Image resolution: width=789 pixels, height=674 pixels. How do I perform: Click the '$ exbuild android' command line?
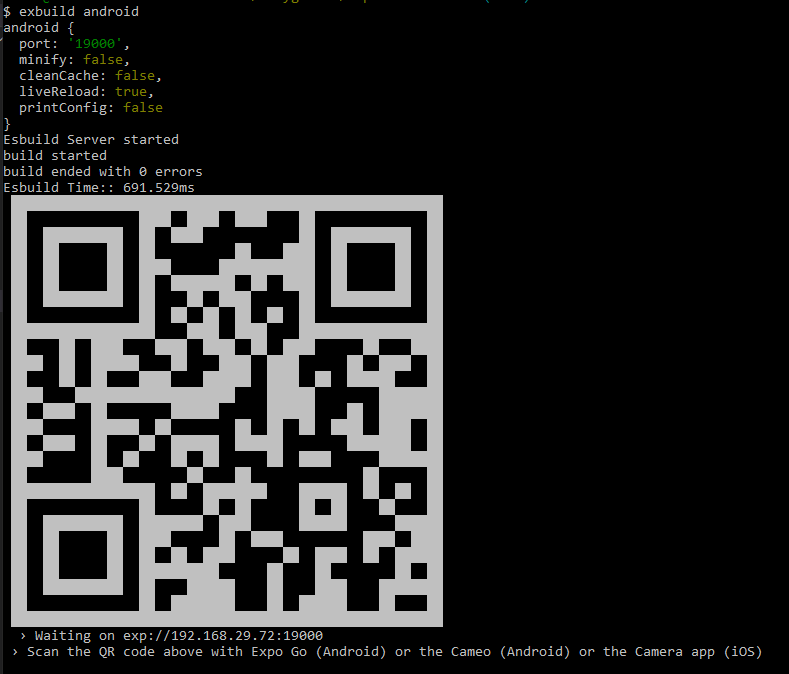tap(71, 12)
